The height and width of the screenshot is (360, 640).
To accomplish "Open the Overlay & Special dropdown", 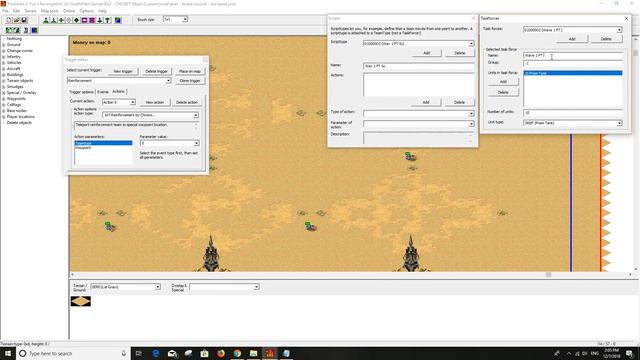I will tap(256, 287).
